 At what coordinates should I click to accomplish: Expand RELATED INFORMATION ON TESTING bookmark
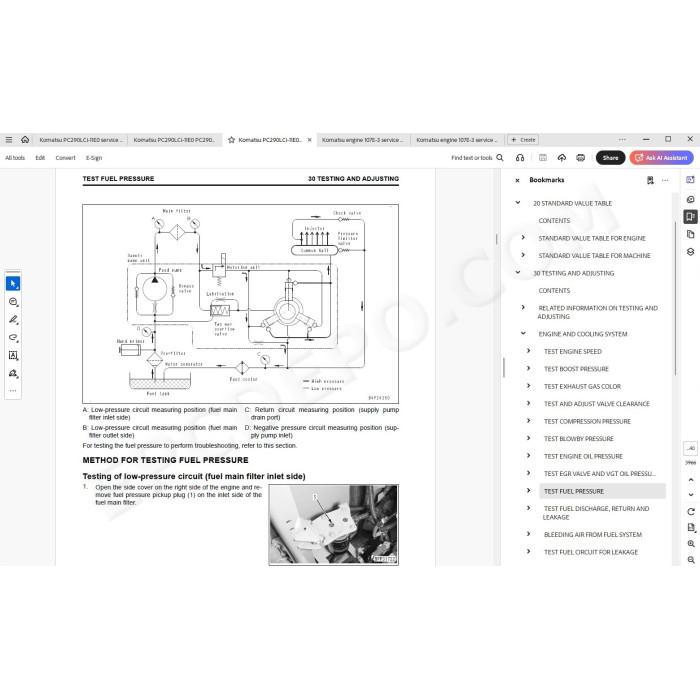click(x=523, y=307)
